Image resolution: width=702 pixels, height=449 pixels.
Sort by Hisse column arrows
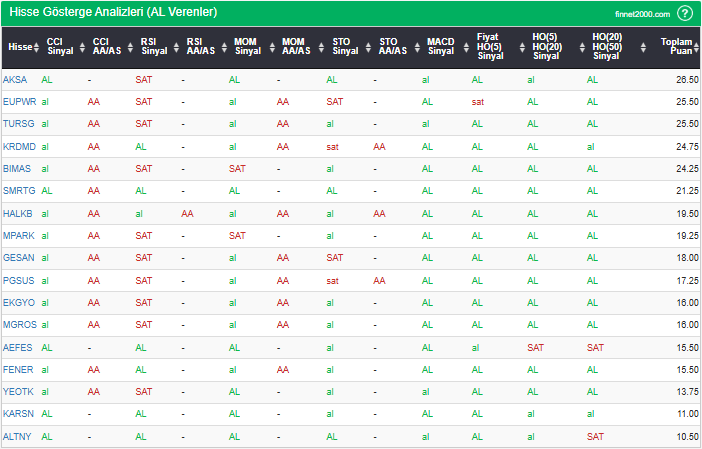pyautogui.click(x=36, y=47)
